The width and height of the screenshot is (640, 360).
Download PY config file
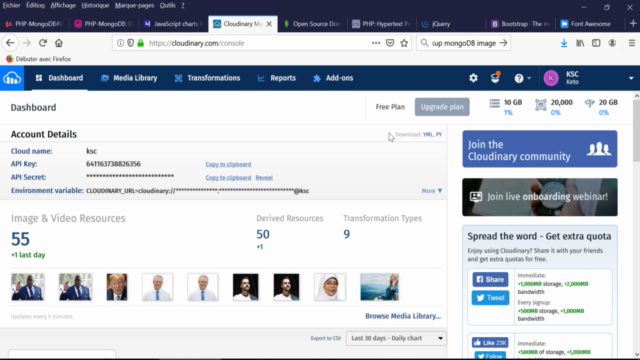pos(439,134)
